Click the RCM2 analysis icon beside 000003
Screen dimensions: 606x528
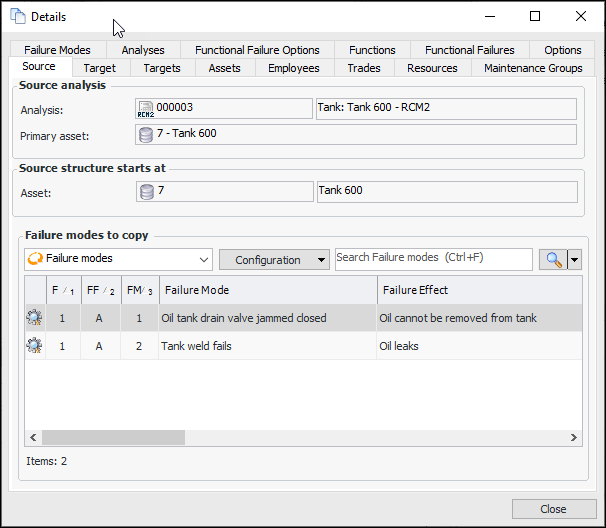tap(146, 109)
